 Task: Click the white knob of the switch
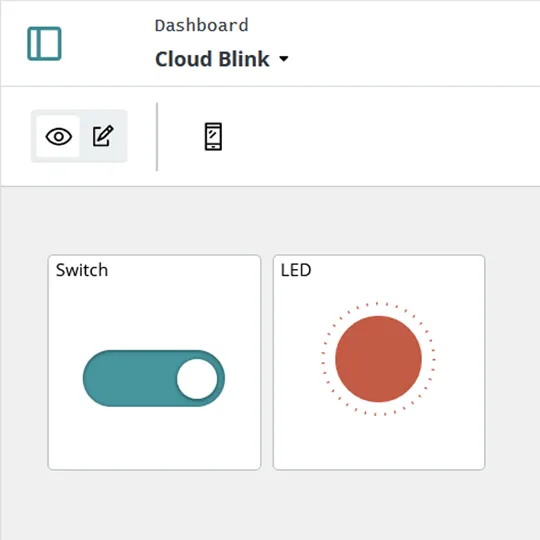(x=197, y=379)
